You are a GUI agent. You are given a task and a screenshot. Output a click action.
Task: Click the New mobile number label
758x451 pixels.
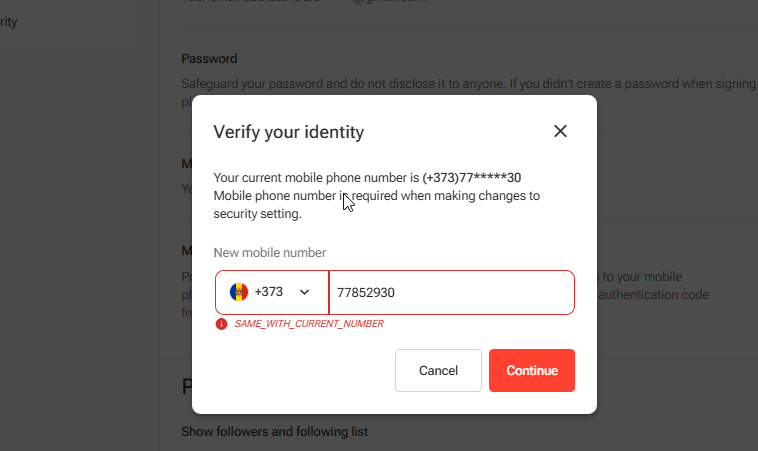(x=270, y=253)
